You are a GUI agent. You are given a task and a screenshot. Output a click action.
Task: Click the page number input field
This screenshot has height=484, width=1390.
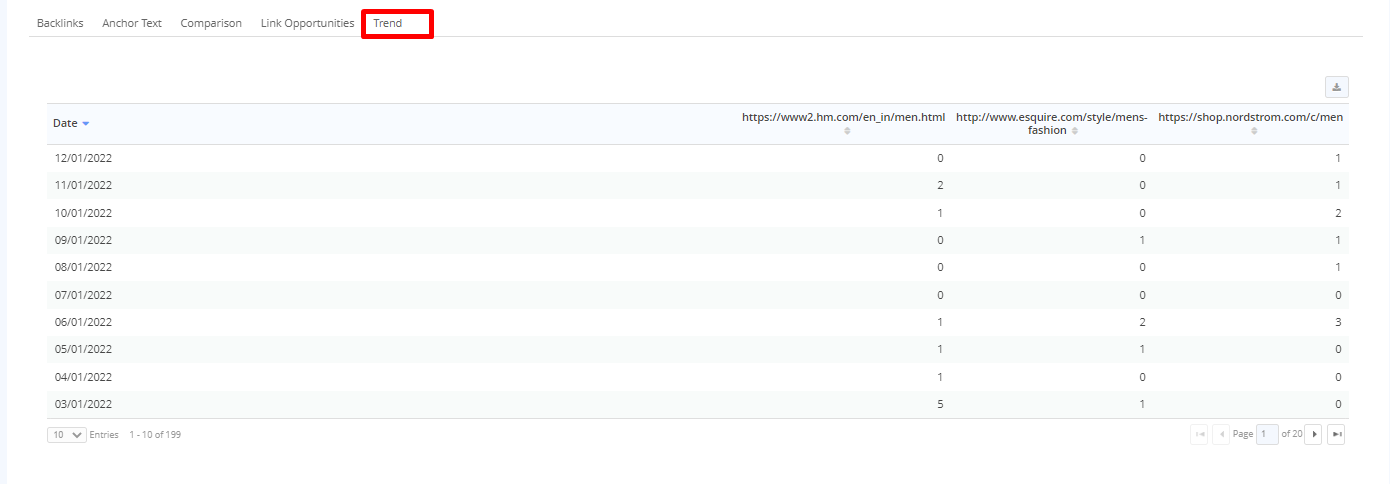click(1267, 434)
